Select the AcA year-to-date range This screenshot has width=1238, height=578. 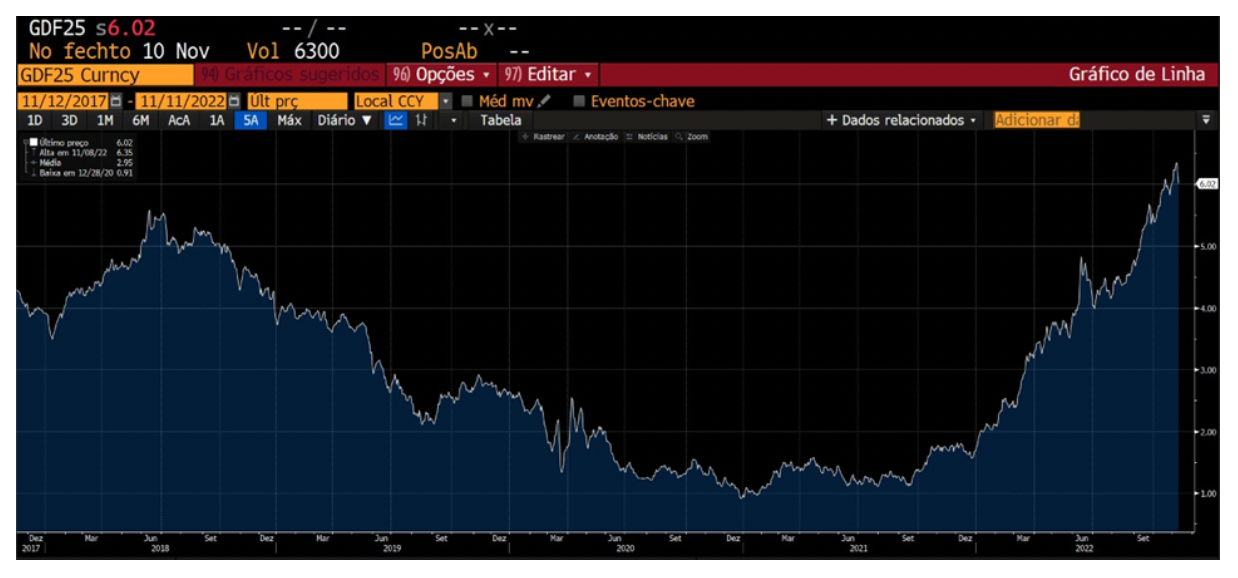(x=179, y=120)
